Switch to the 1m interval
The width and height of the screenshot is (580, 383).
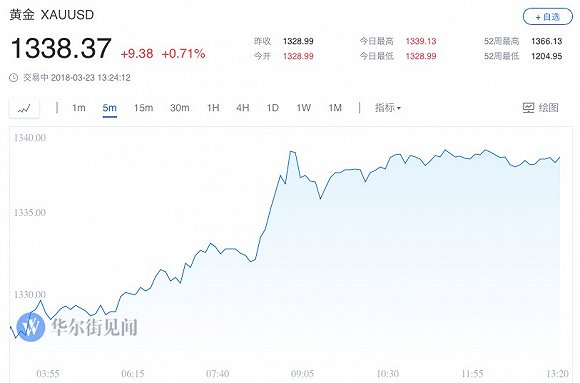[x=79, y=108]
